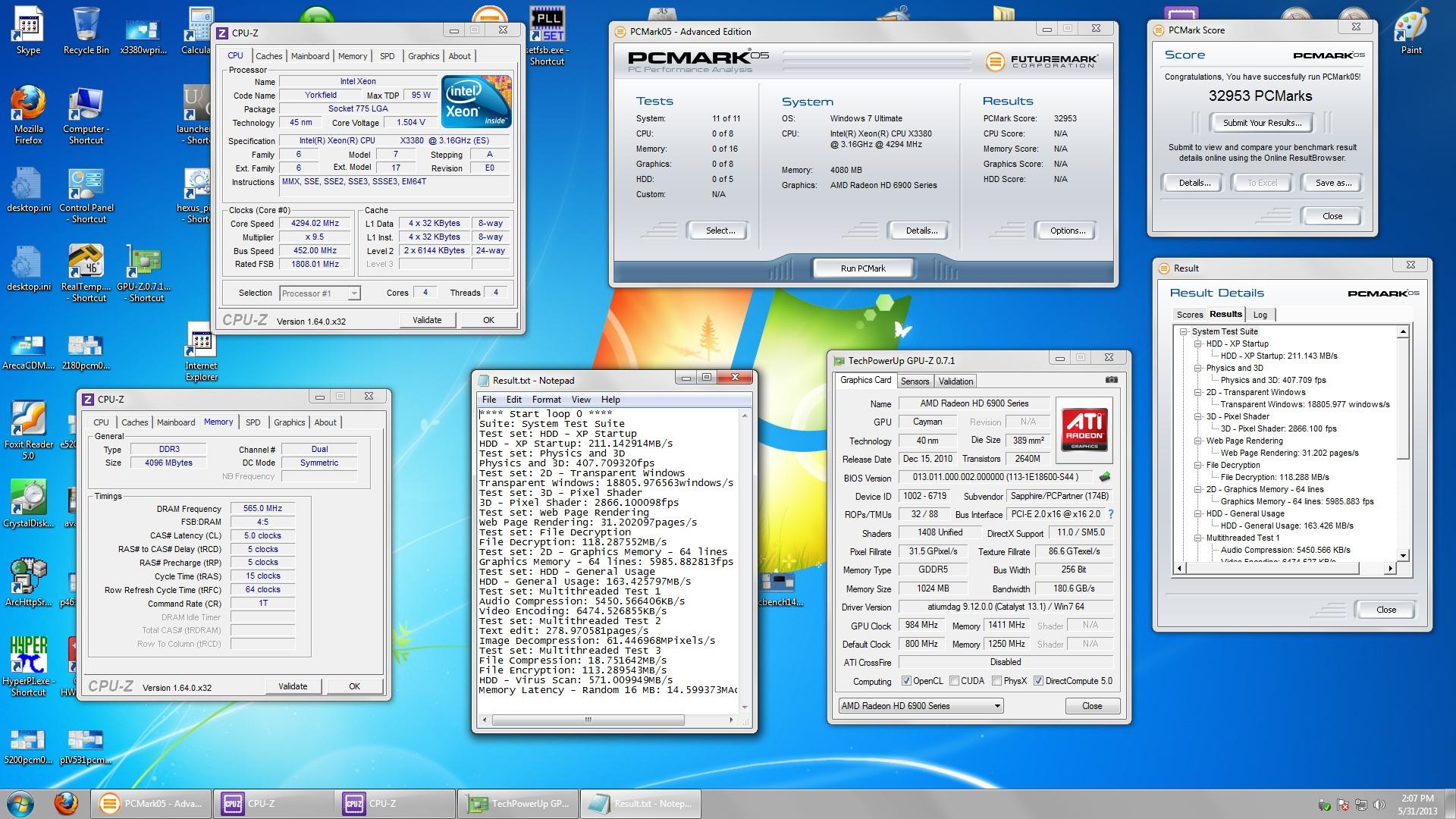Open desktop.ini icon below Firefox

pyautogui.click(x=28, y=187)
